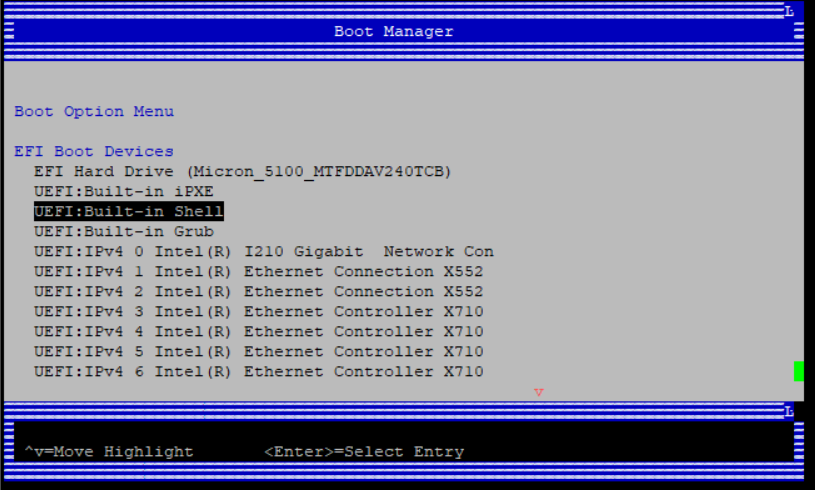Image resolution: width=815 pixels, height=490 pixels.
Task: Choose IPv4 2 Ethernet Connection X552
Action: click(258, 292)
